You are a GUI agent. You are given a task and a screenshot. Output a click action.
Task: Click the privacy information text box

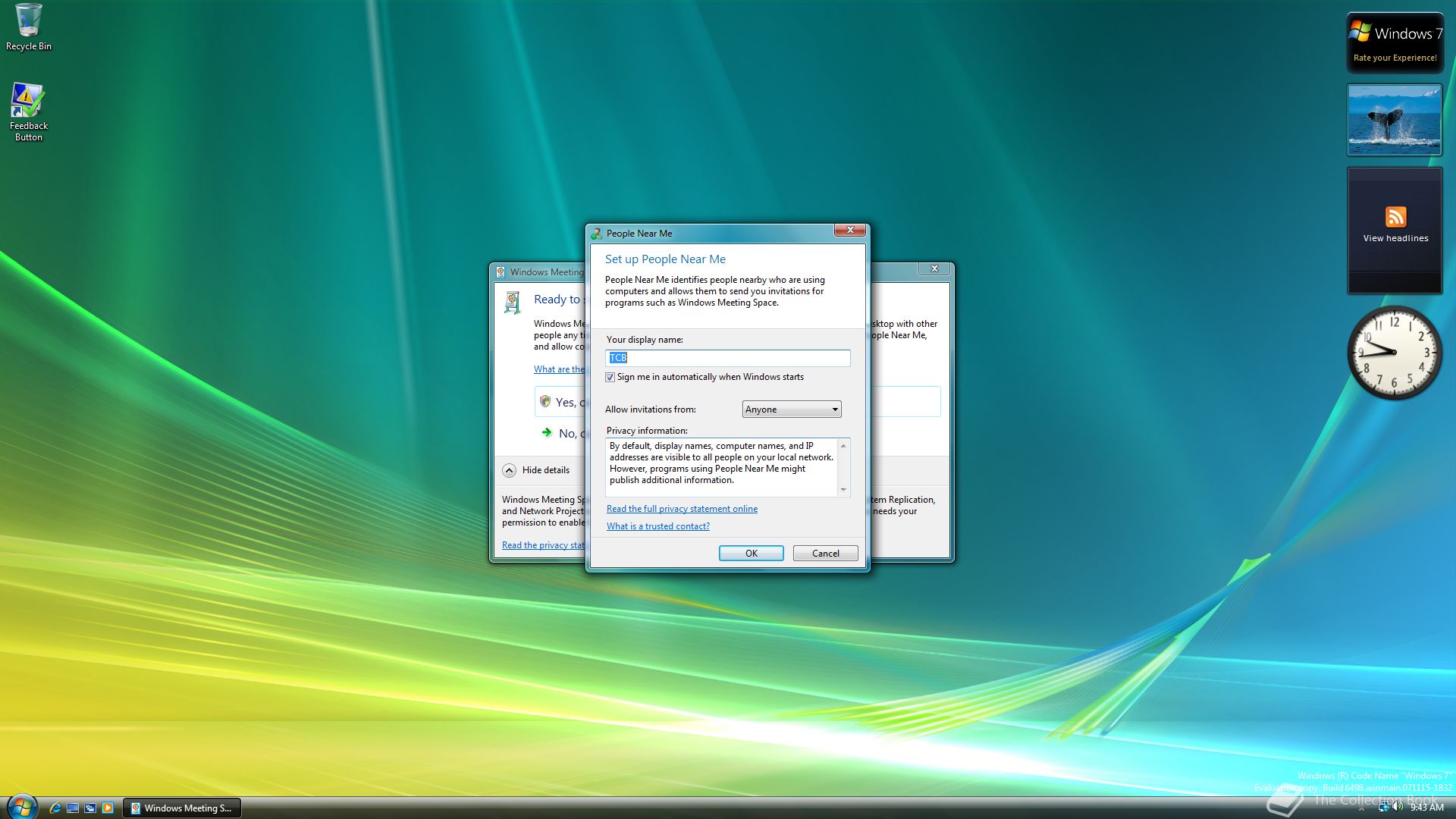coord(727,467)
